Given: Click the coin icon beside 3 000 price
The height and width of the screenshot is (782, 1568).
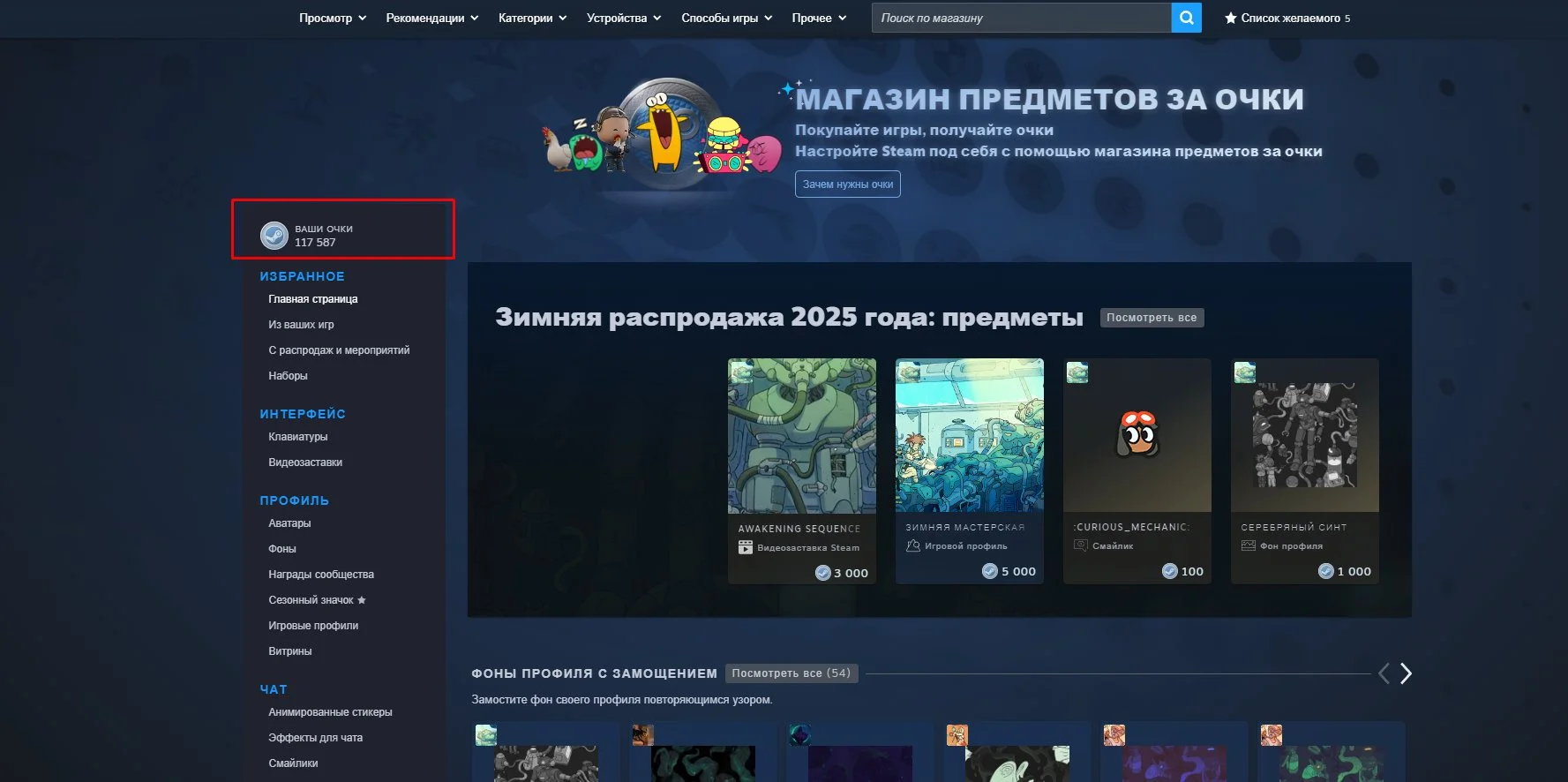Looking at the screenshot, I should (x=823, y=573).
